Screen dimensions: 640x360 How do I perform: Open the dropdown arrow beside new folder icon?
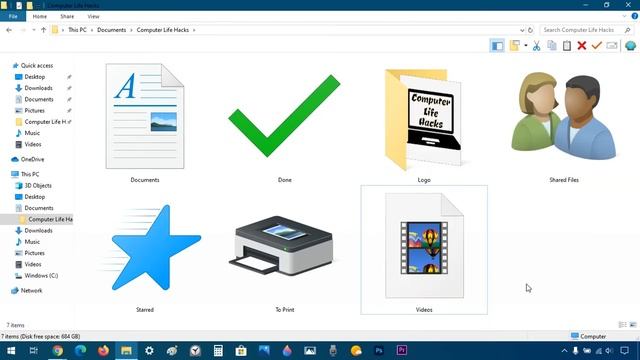coord(526,45)
